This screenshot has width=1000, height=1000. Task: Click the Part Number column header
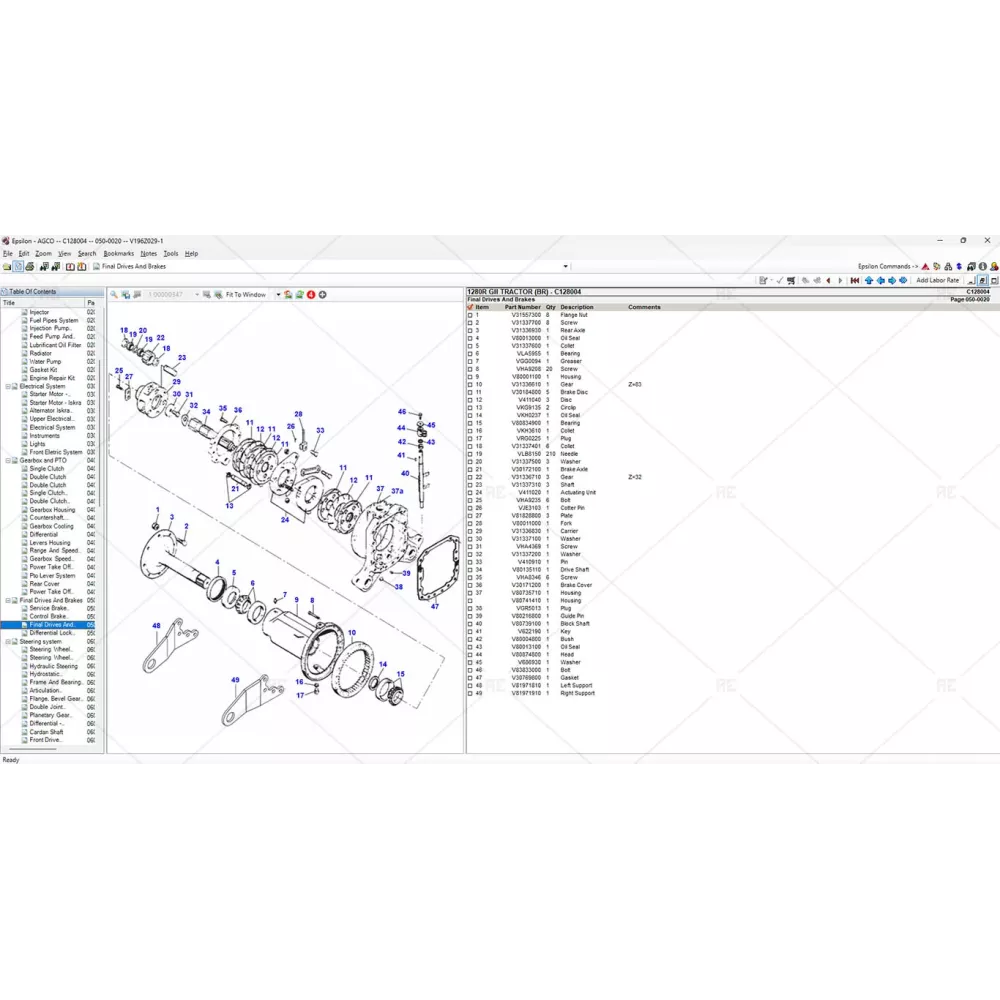[522, 307]
